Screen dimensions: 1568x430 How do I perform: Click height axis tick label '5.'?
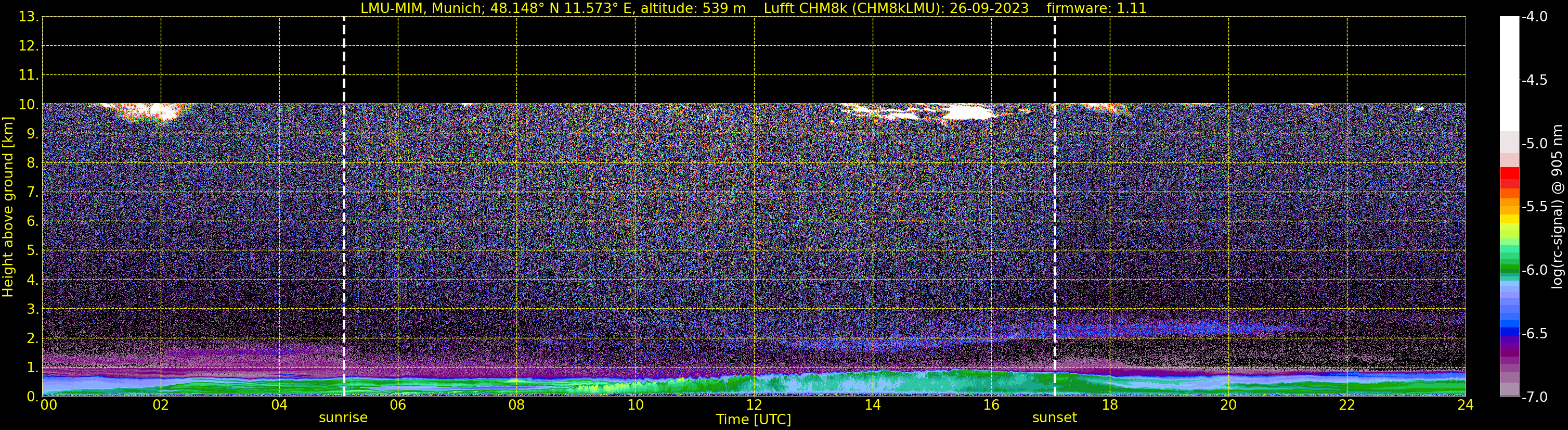pyautogui.click(x=33, y=251)
